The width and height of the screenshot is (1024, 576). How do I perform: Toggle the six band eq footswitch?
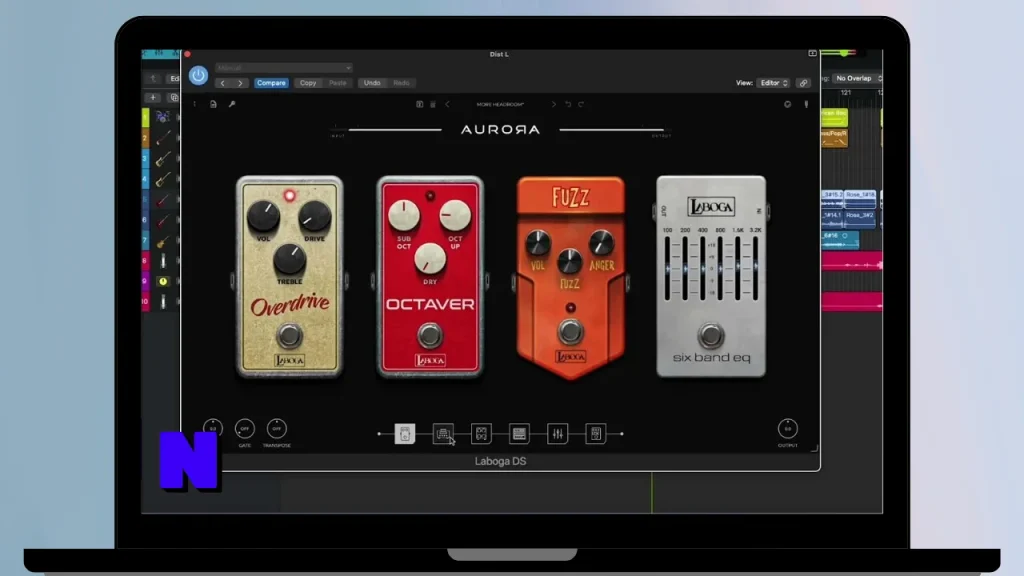point(711,336)
